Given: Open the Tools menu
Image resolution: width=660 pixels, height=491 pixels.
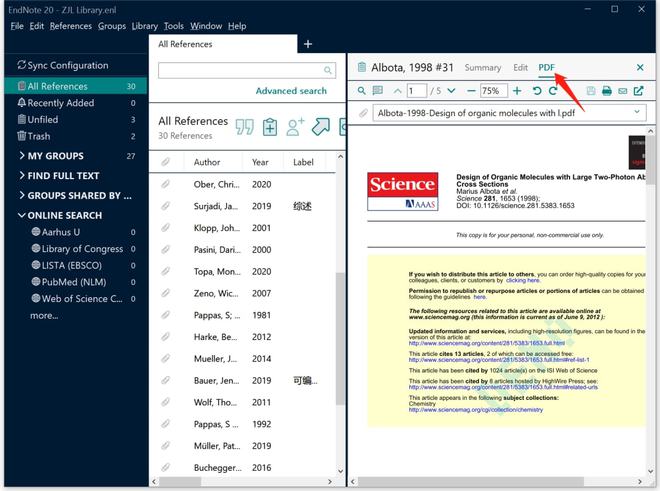Looking at the screenshot, I should (173, 26).
